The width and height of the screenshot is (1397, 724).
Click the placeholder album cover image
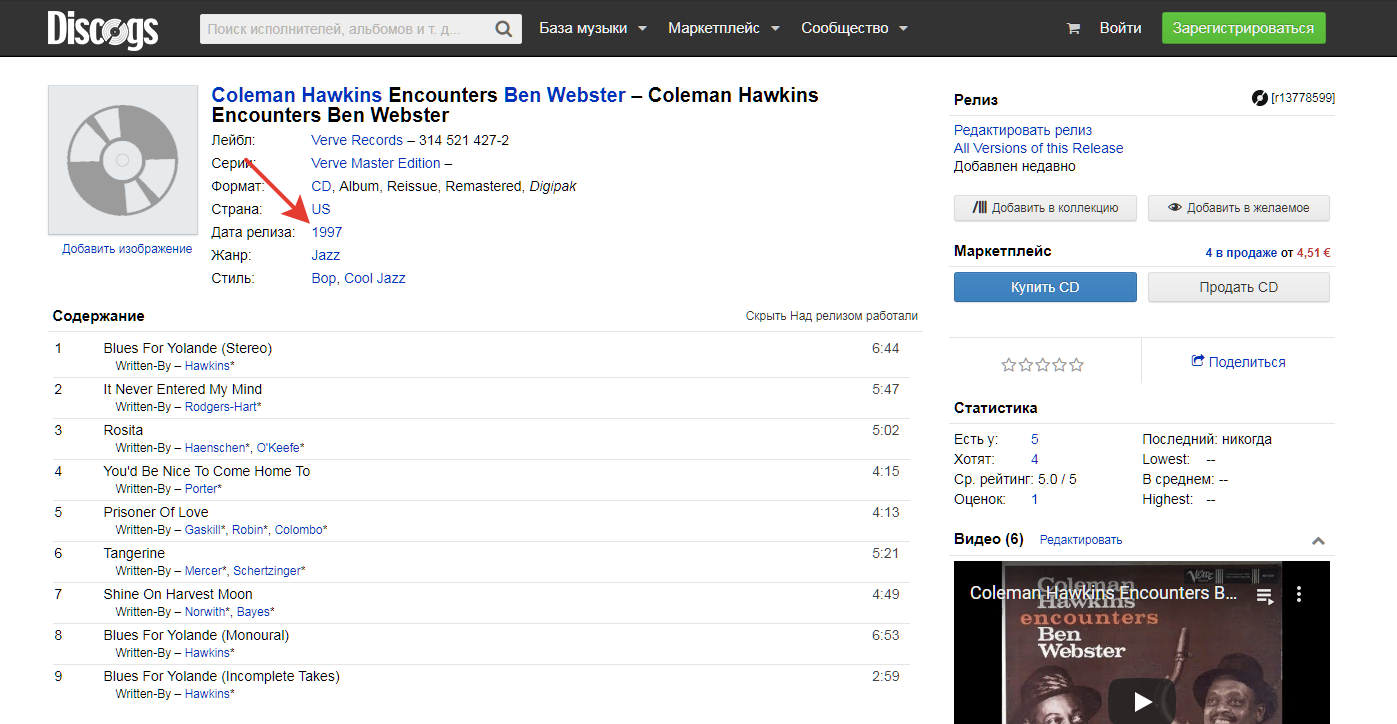point(123,160)
